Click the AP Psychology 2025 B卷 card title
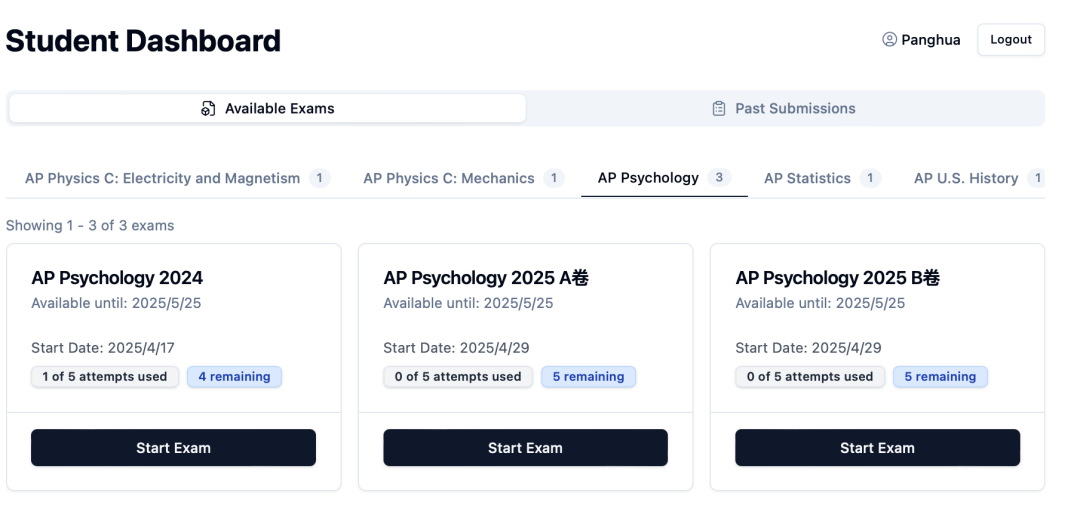1080x530 pixels. coord(837,278)
